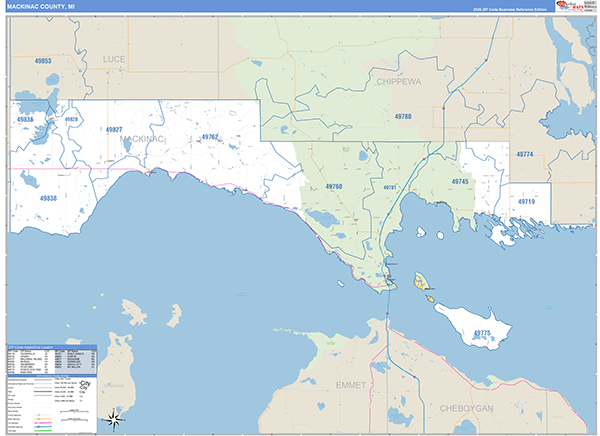Image resolution: width=600 pixels, height=436 pixels.
Task: Select ZIP code label 49762
Action: [x=210, y=137]
